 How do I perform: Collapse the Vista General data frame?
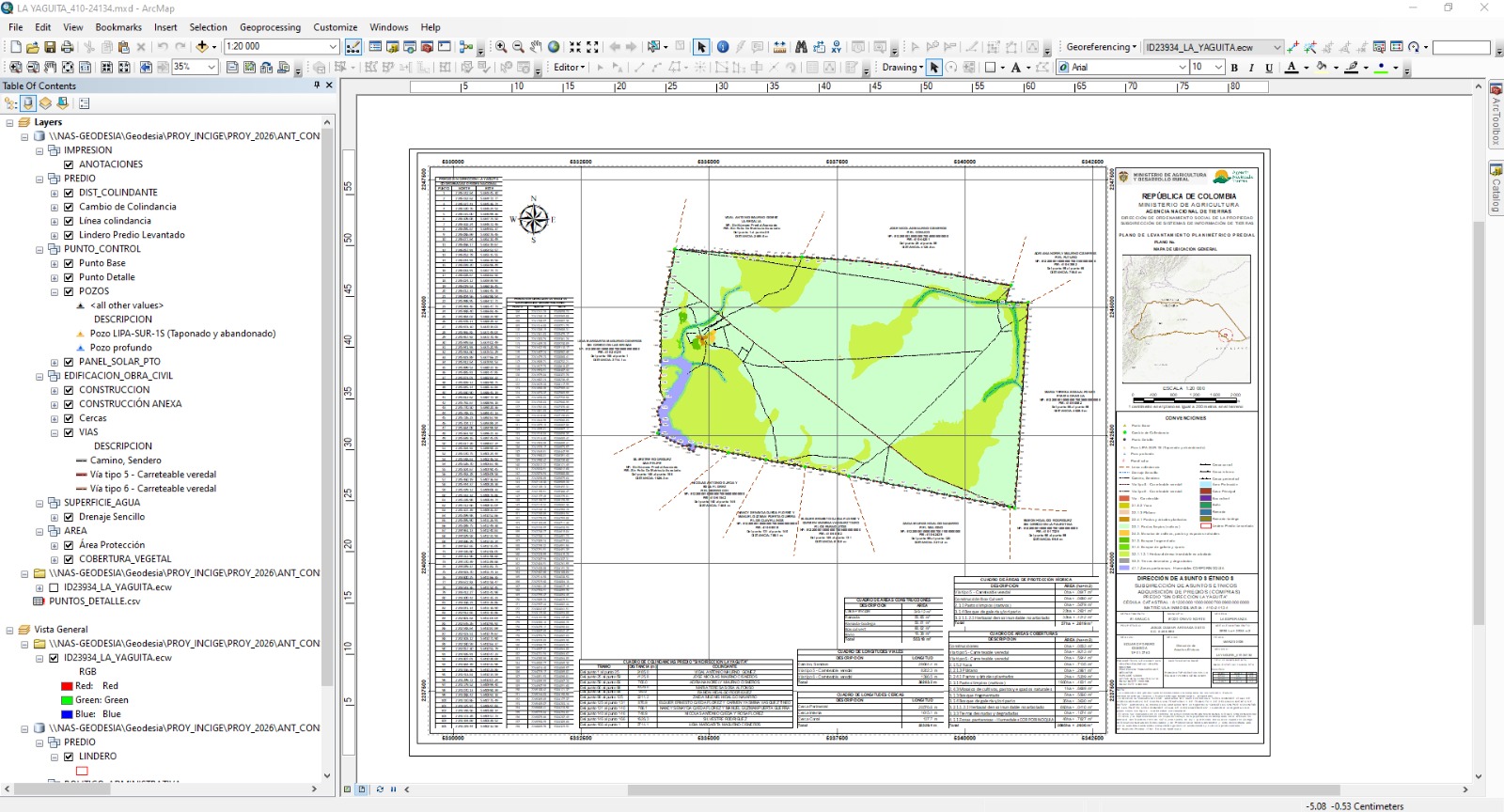[x=9, y=630]
